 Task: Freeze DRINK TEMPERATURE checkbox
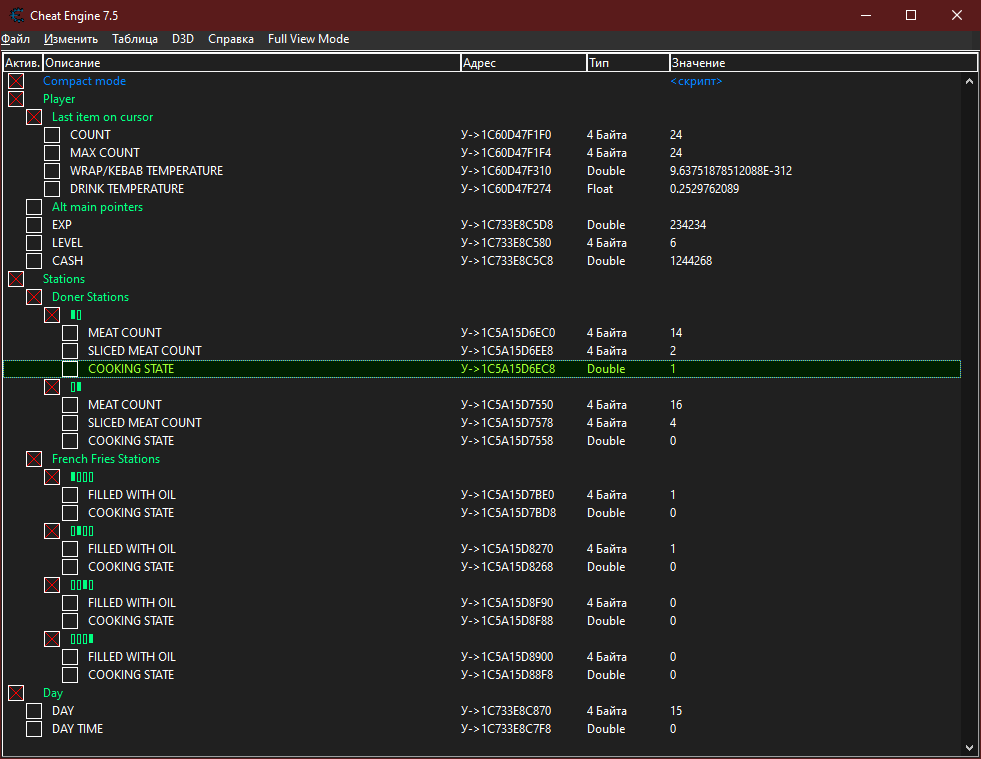53,189
